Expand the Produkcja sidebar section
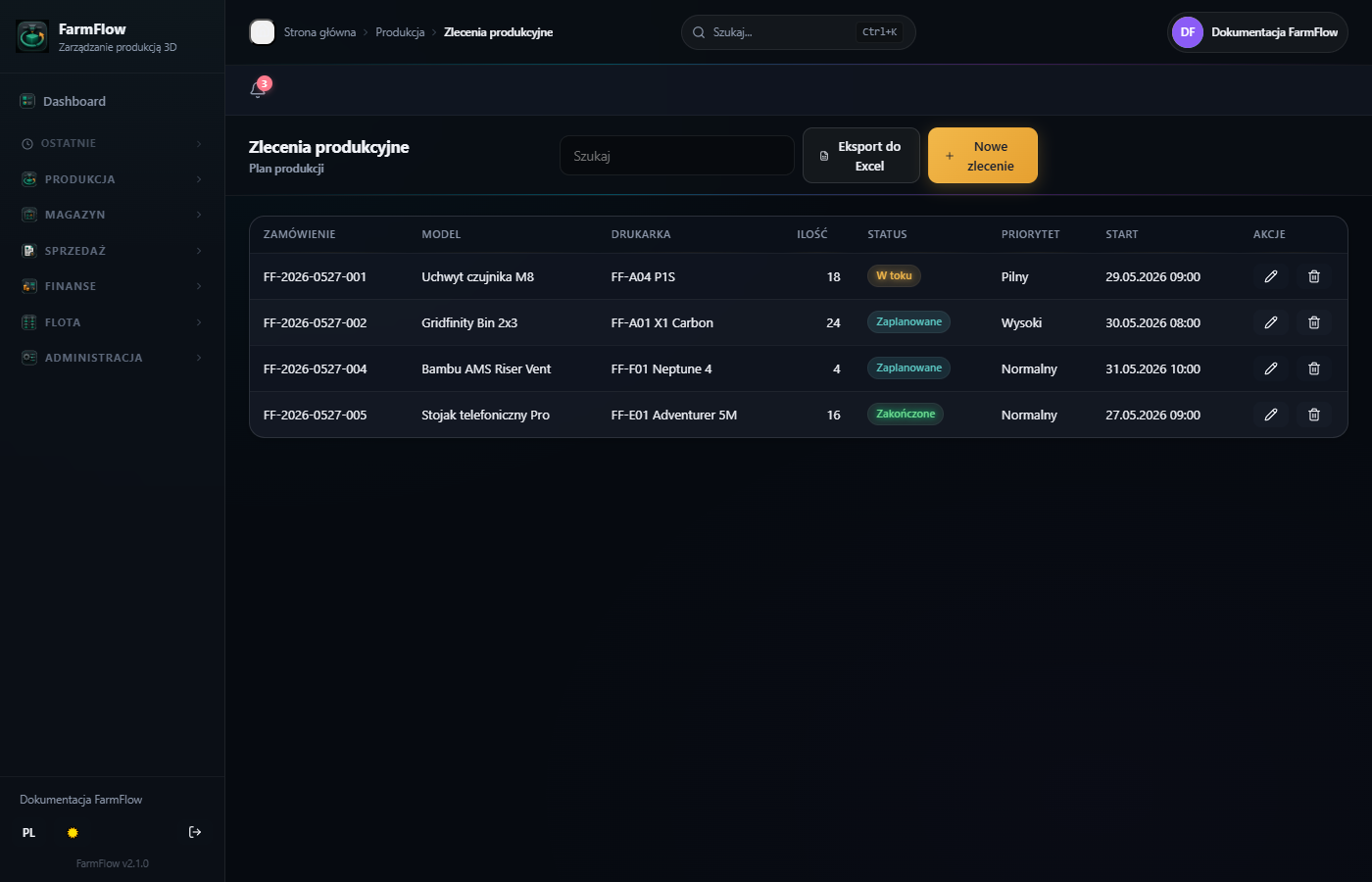The width and height of the screenshot is (1372, 882). point(113,179)
